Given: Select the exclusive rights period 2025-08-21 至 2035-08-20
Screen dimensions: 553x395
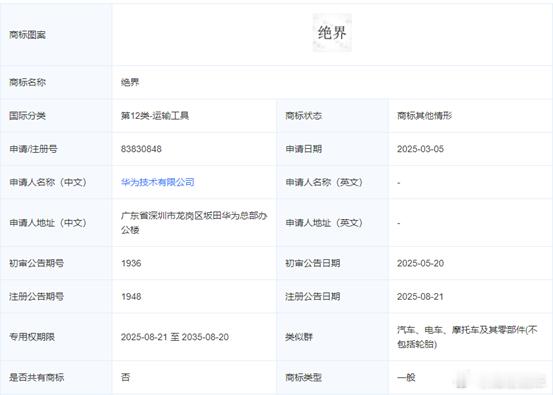Looking at the screenshot, I should [175, 337].
